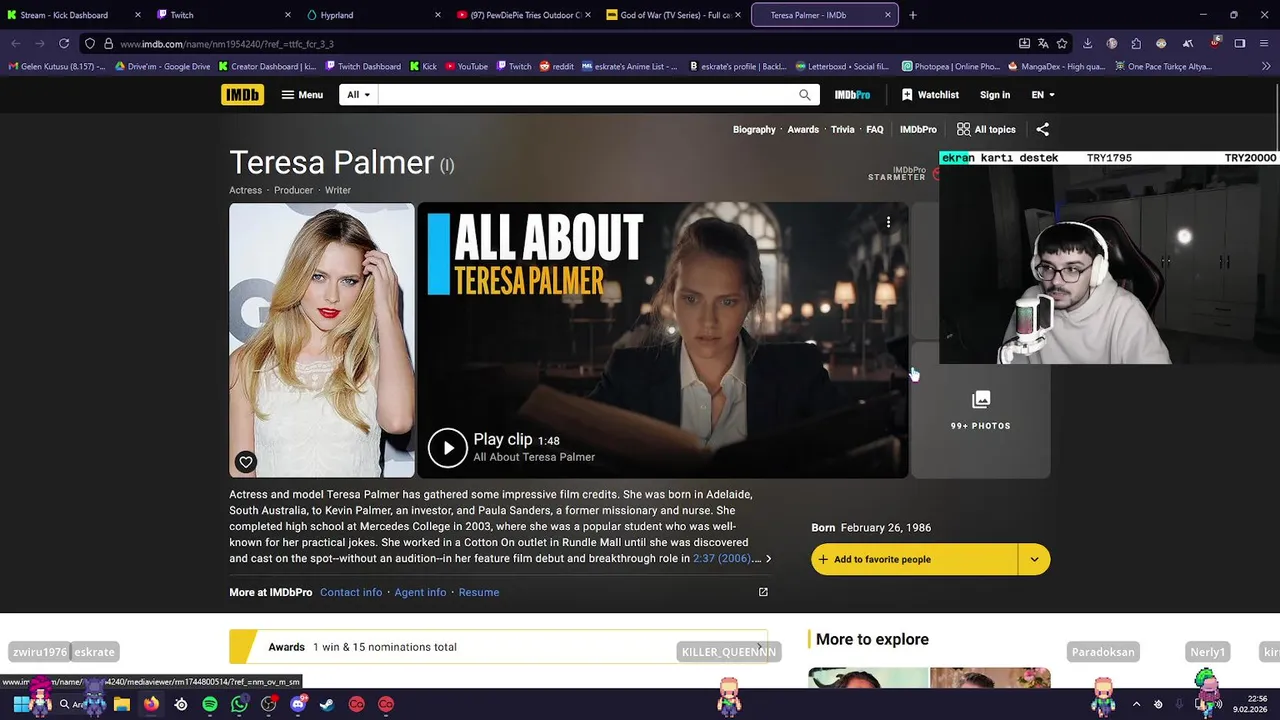Open the Watchlist
The height and width of the screenshot is (720, 1280).
click(x=930, y=95)
